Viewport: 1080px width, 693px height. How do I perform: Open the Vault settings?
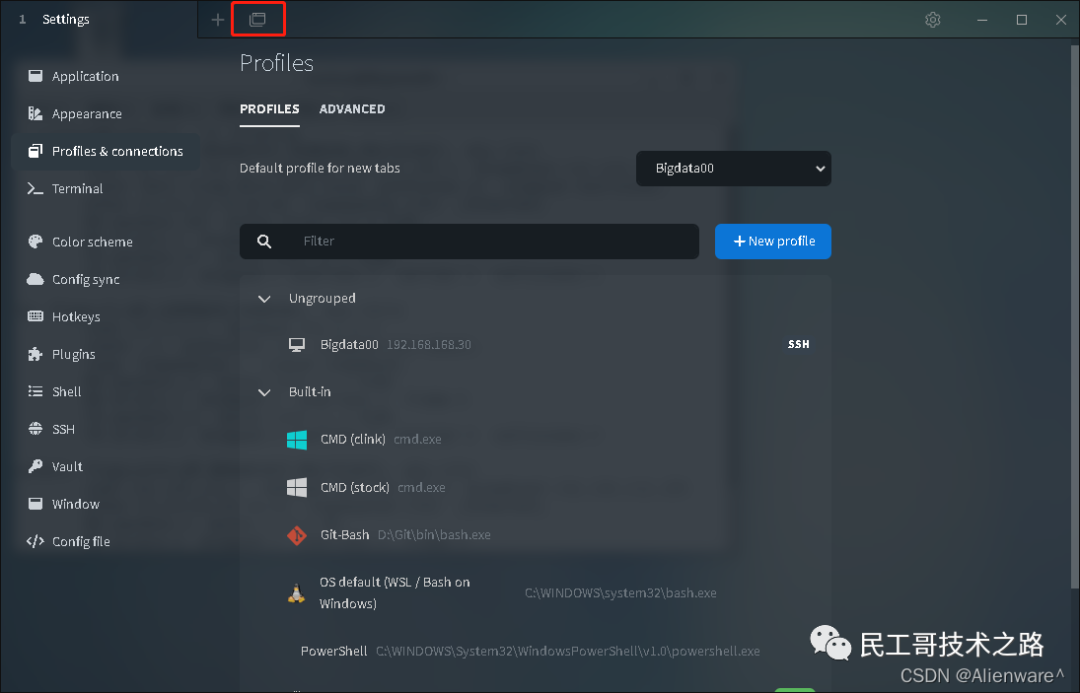[x=64, y=466]
